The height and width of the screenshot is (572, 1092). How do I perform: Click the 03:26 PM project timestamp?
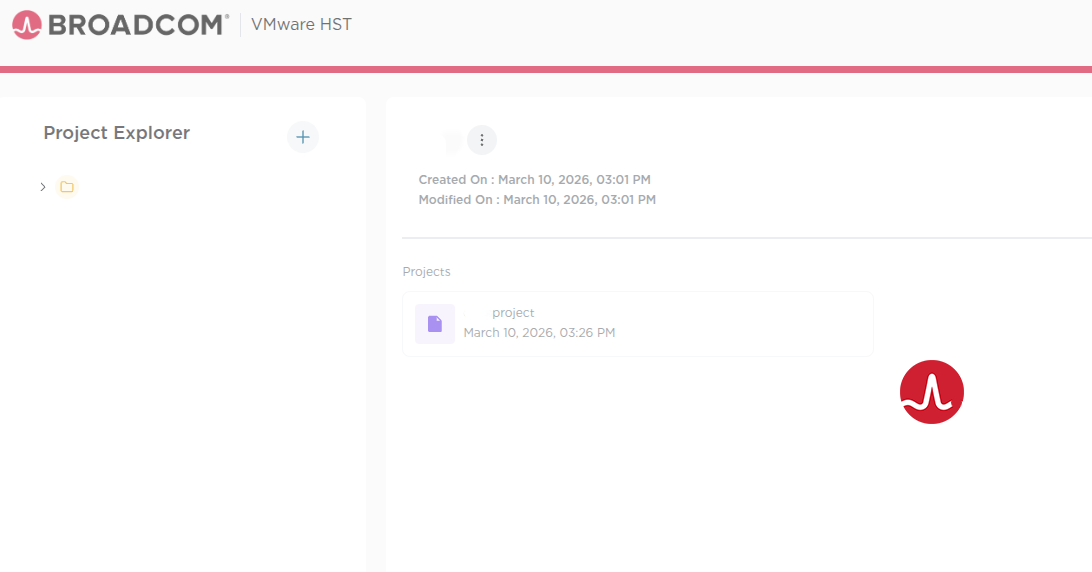point(539,333)
